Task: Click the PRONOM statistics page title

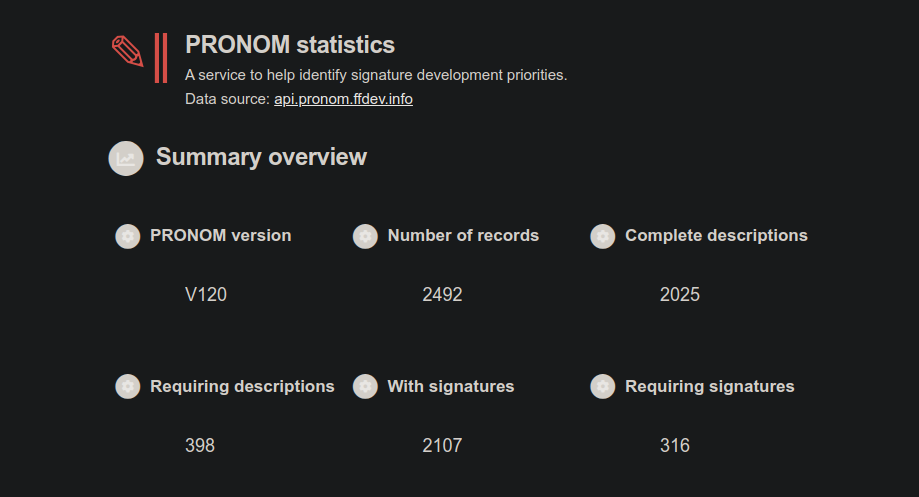Action: click(x=290, y=45)
